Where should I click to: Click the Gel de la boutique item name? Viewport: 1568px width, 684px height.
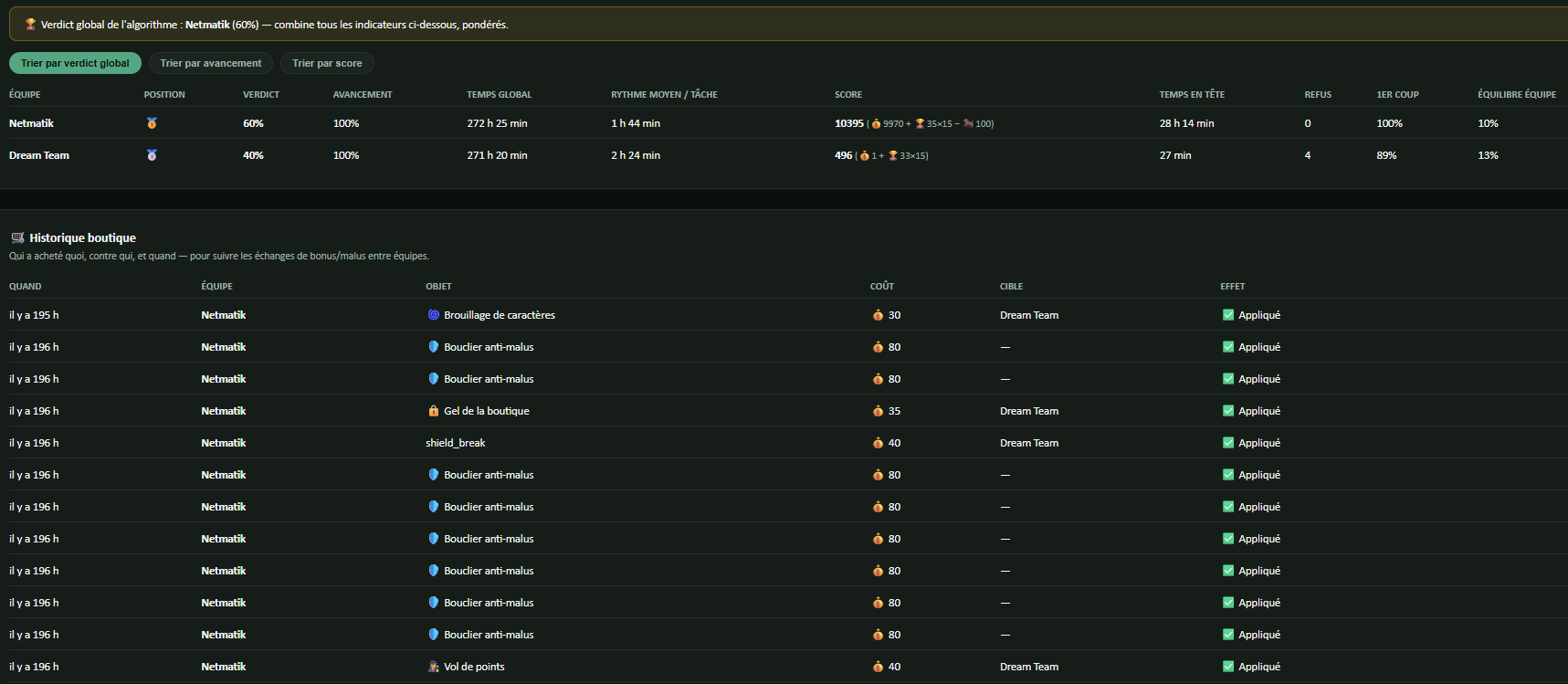pyautogui.click(x=487, y=411)
